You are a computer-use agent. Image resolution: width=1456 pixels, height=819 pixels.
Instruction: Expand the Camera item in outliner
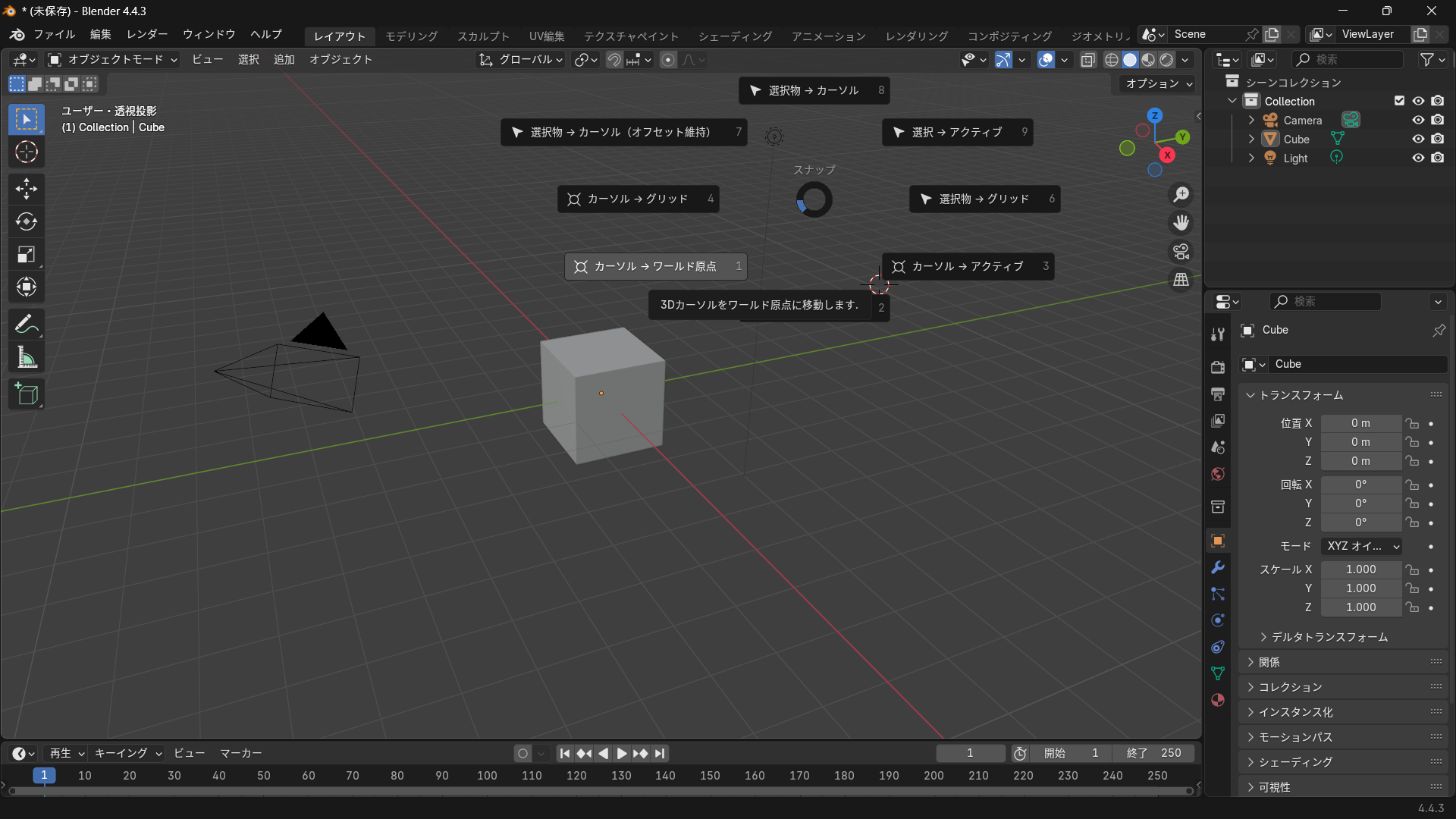(1251, 120)
